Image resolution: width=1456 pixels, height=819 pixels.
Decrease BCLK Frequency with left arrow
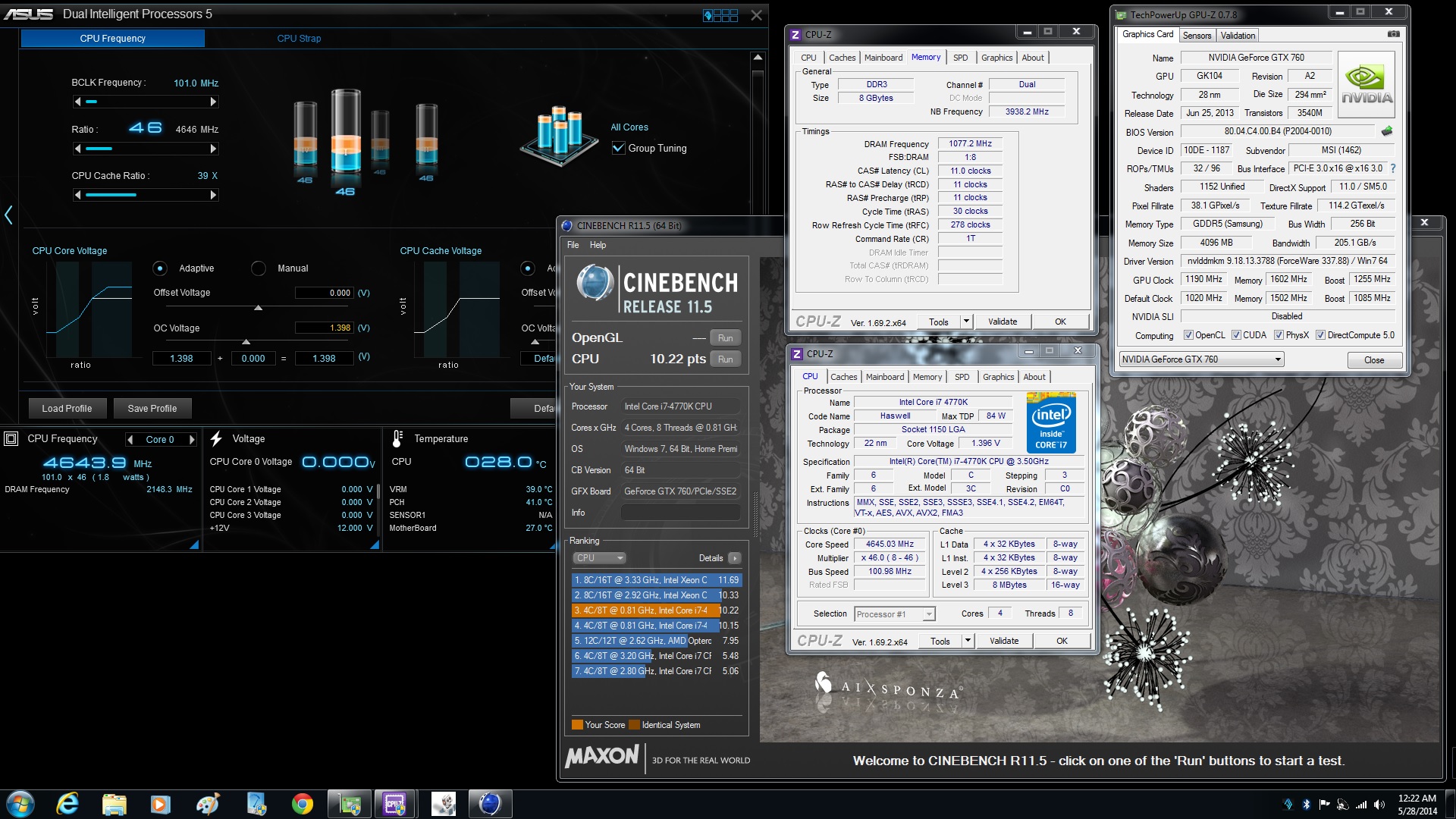click(77, 102)
